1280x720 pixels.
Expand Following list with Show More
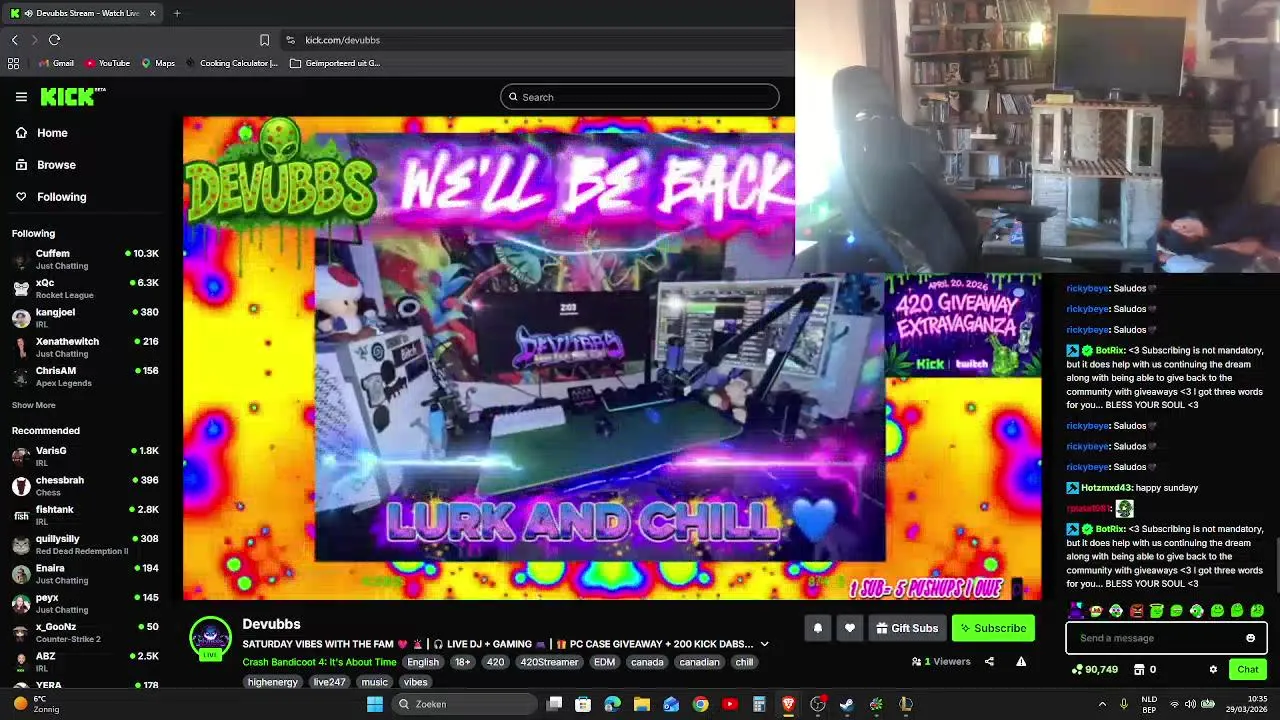click(34, 405)
